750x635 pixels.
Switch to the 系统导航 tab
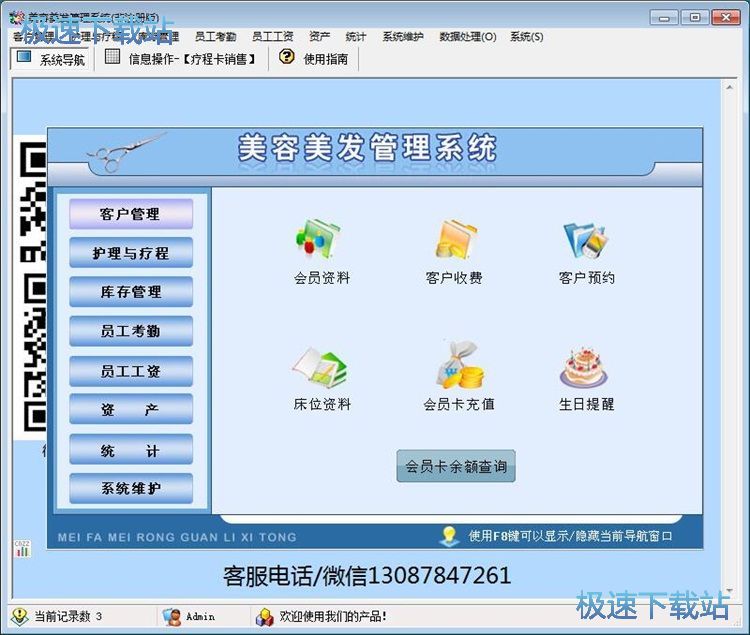tap(50, 59)
